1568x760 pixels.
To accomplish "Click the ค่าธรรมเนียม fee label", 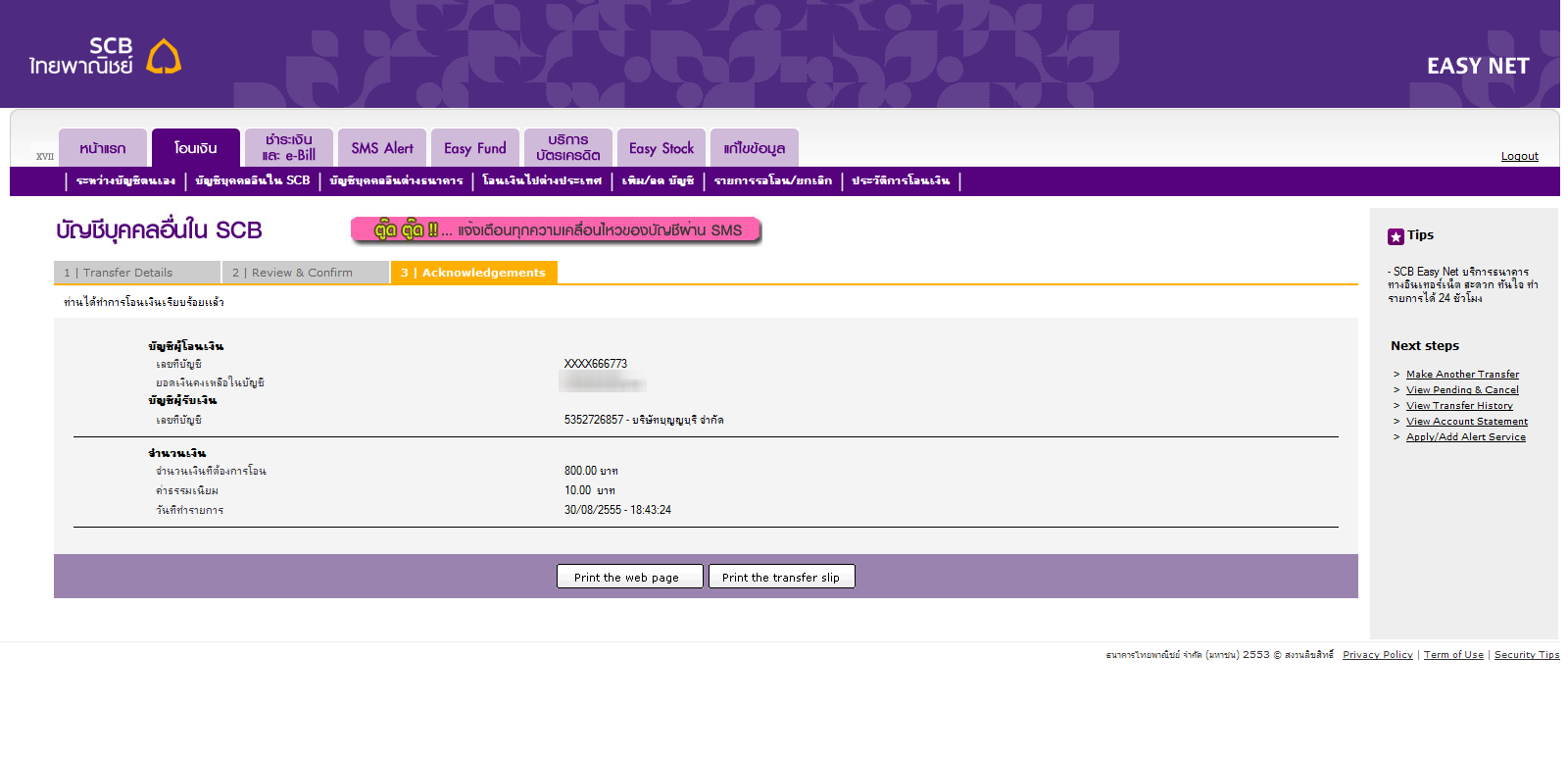I will coord(187,490).
